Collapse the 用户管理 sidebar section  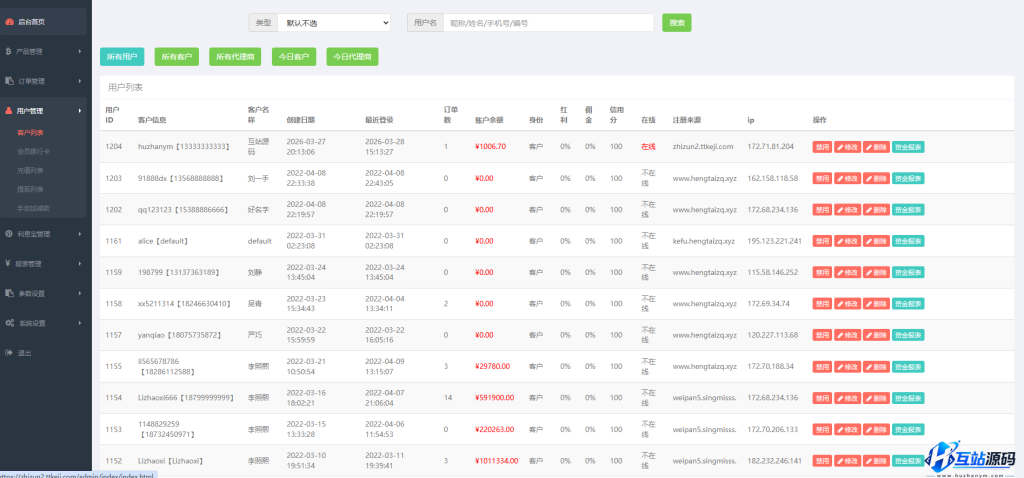(x=80, y=111)
